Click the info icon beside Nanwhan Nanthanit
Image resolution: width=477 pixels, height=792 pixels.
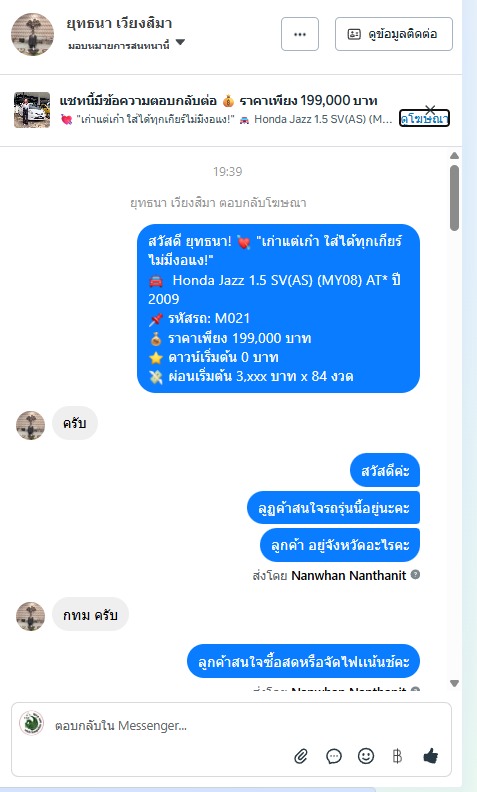click(415, 574)
